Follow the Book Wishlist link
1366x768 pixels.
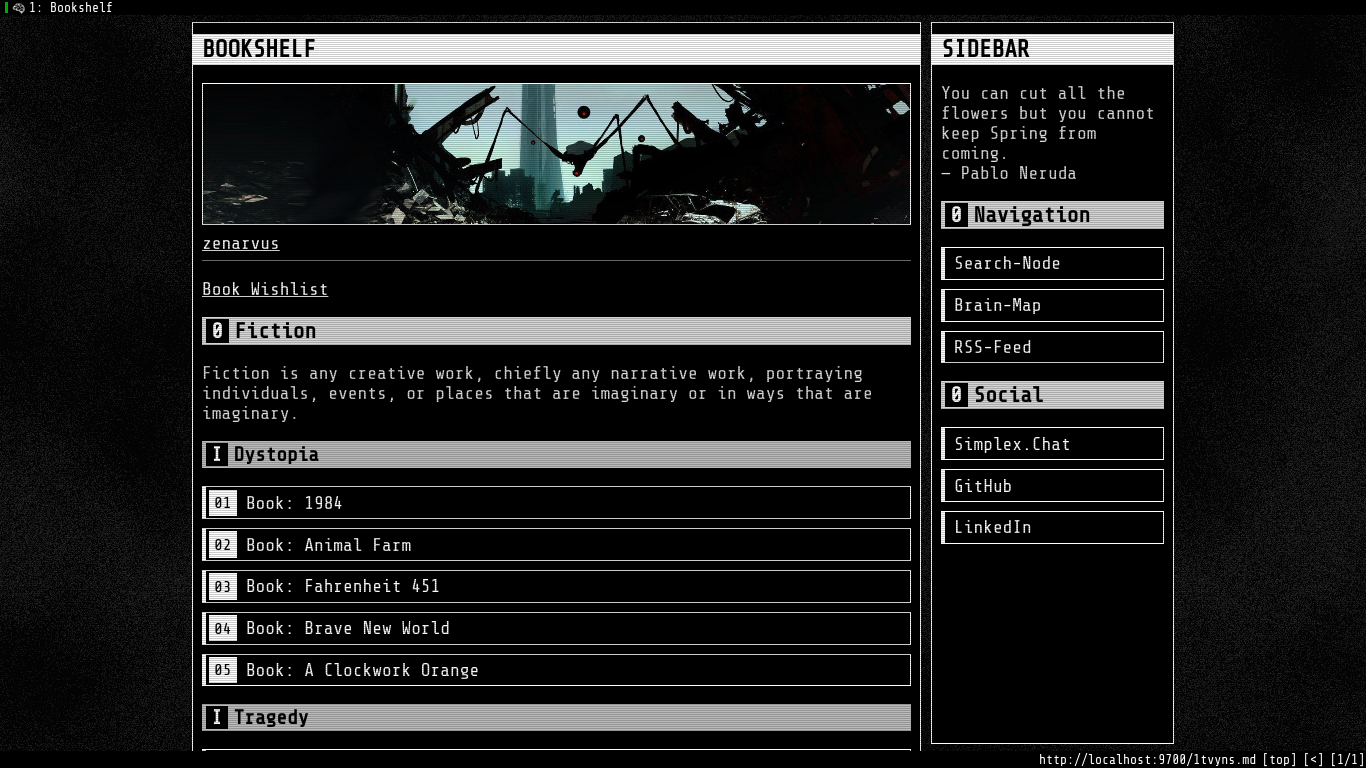(x=265, y=289)
